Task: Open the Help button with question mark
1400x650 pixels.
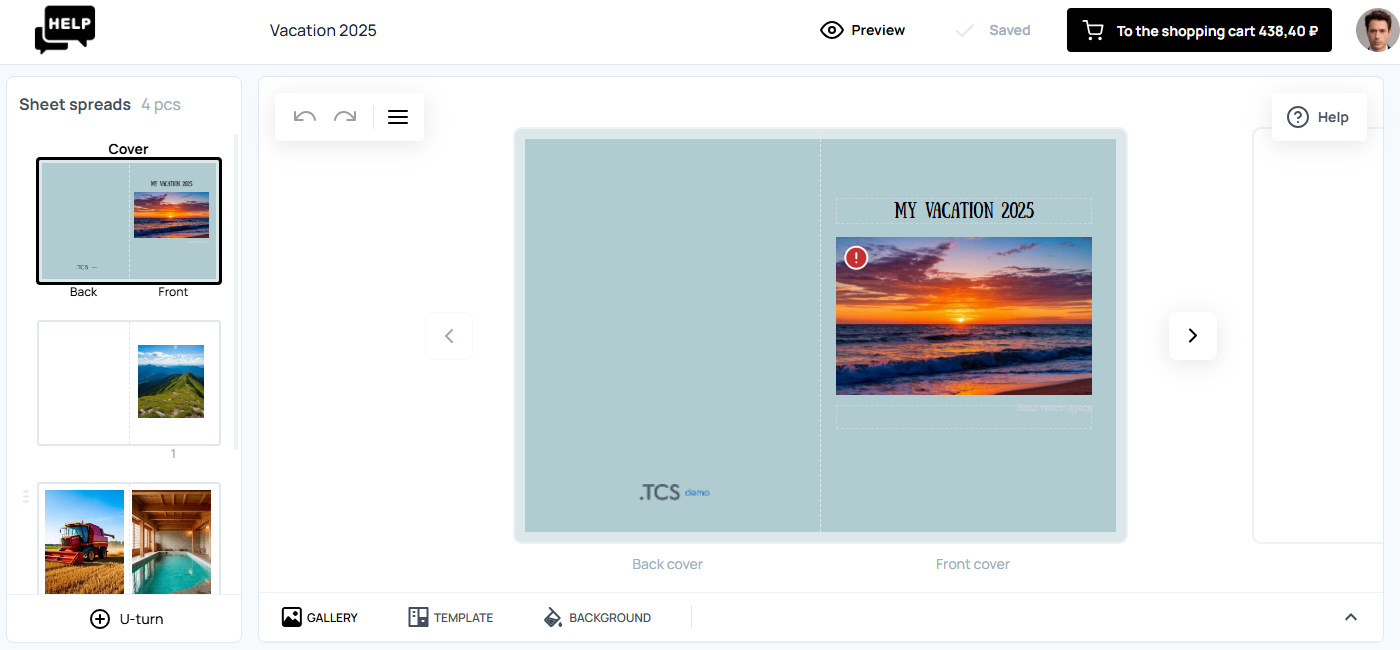Action: coord(1318,117)
